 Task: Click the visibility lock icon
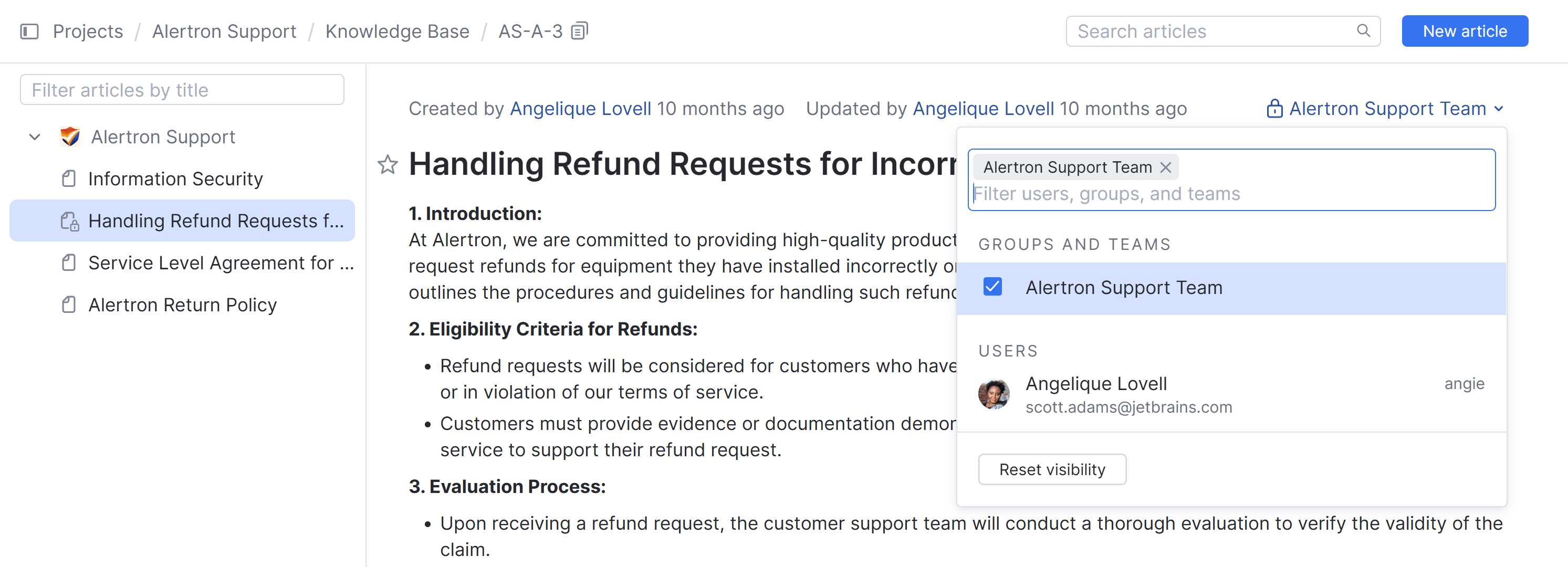(1274, 109)
